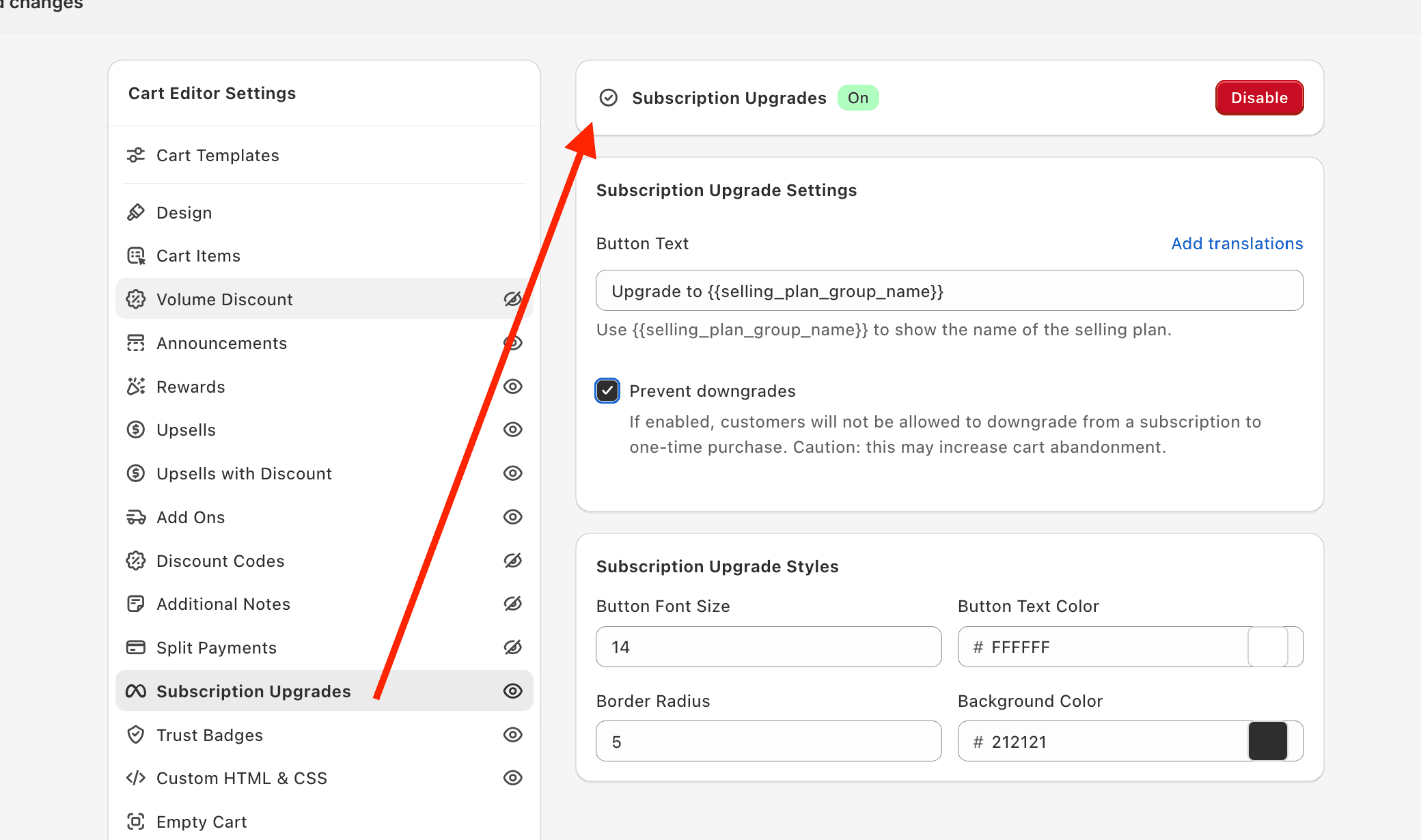This screenshot has width=1421, height=840.
Task: Click the Upsells dollar icon
Action: pyautogui.click(x=136, y=430)
